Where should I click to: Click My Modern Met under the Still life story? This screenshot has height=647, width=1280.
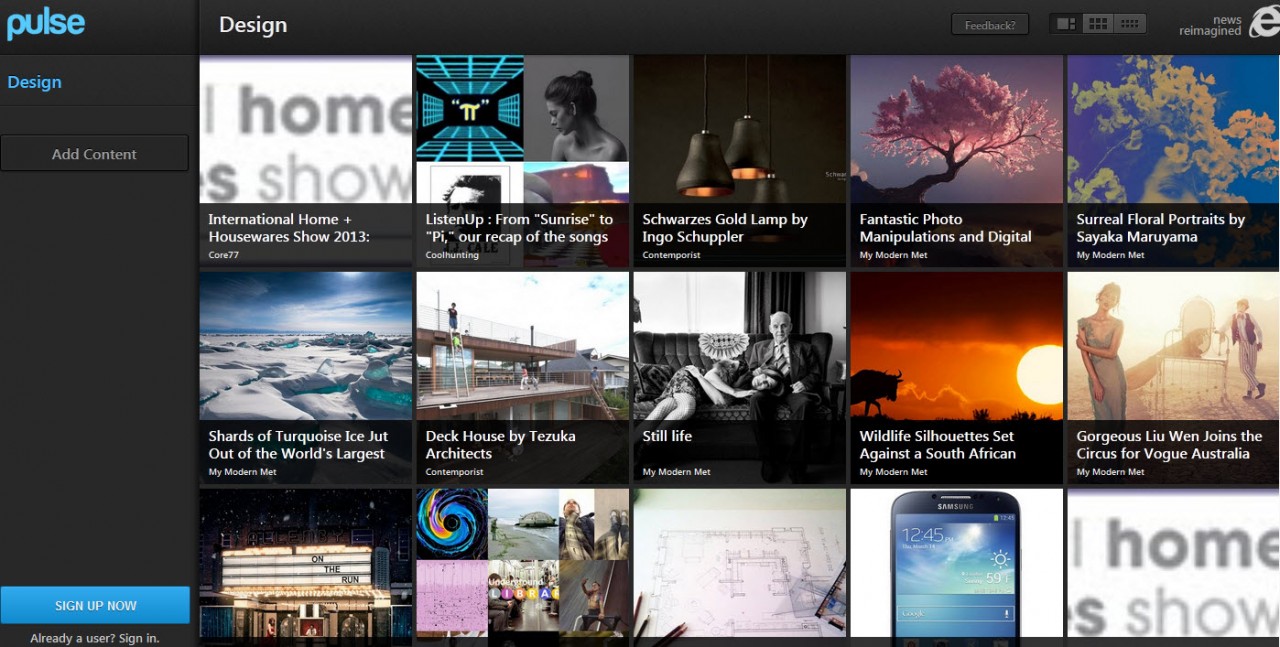(x=676, y=472)
